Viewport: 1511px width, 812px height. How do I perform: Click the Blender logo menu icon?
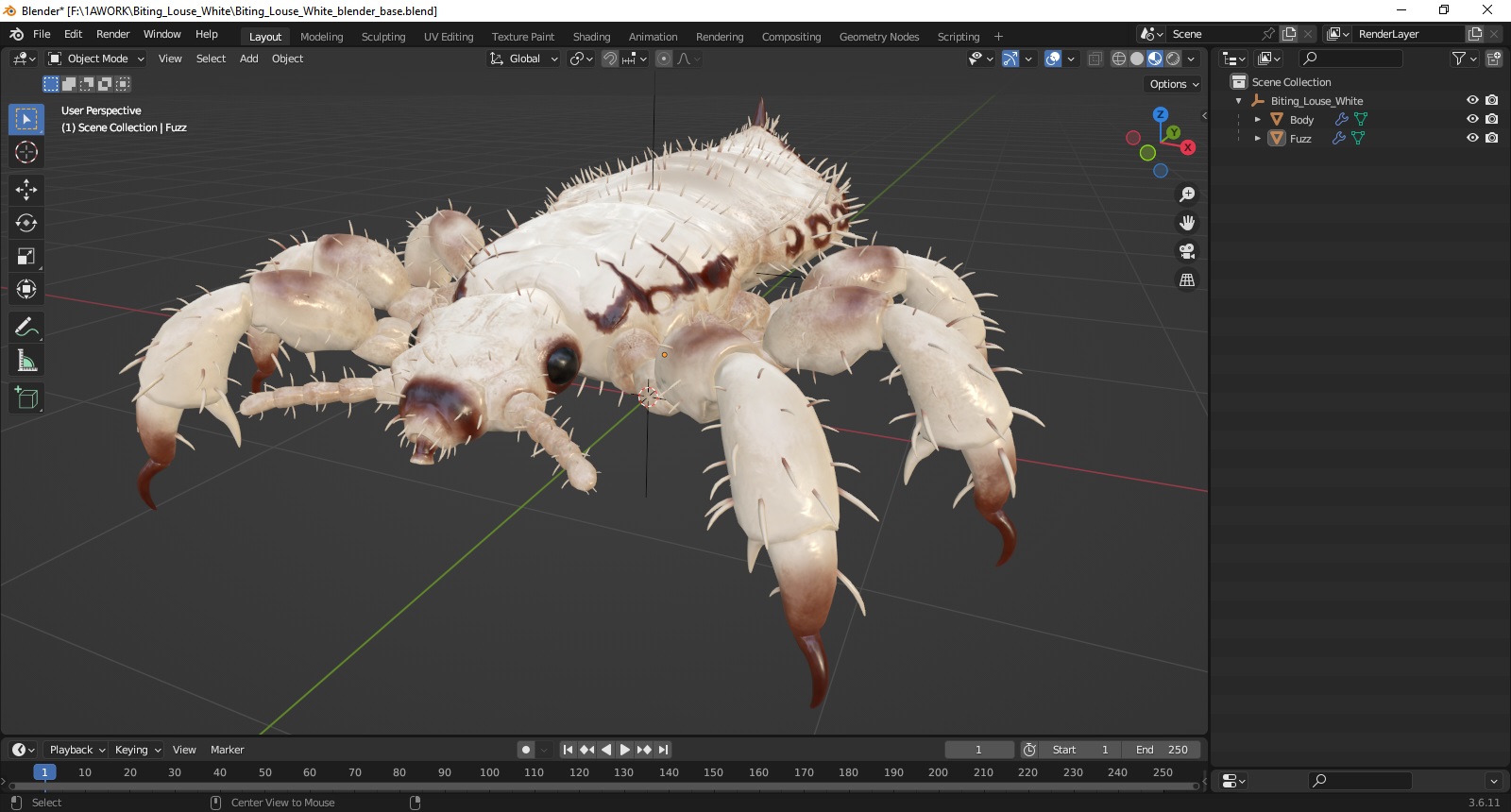16,34
